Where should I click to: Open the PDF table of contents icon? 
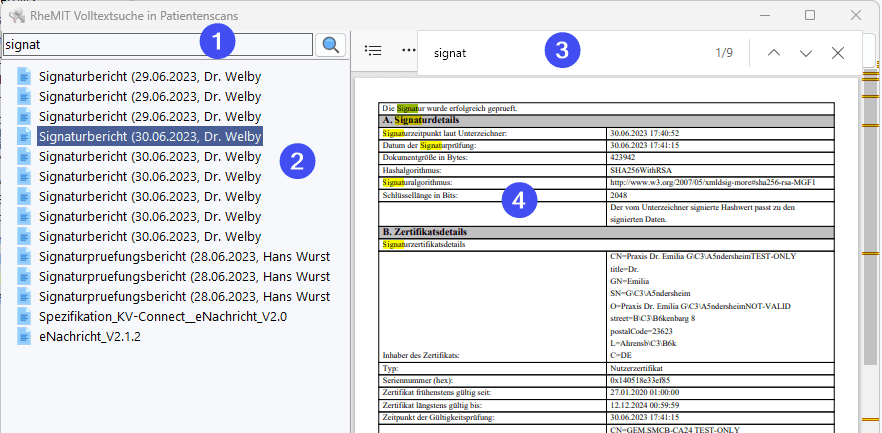[x=374, y=50]
